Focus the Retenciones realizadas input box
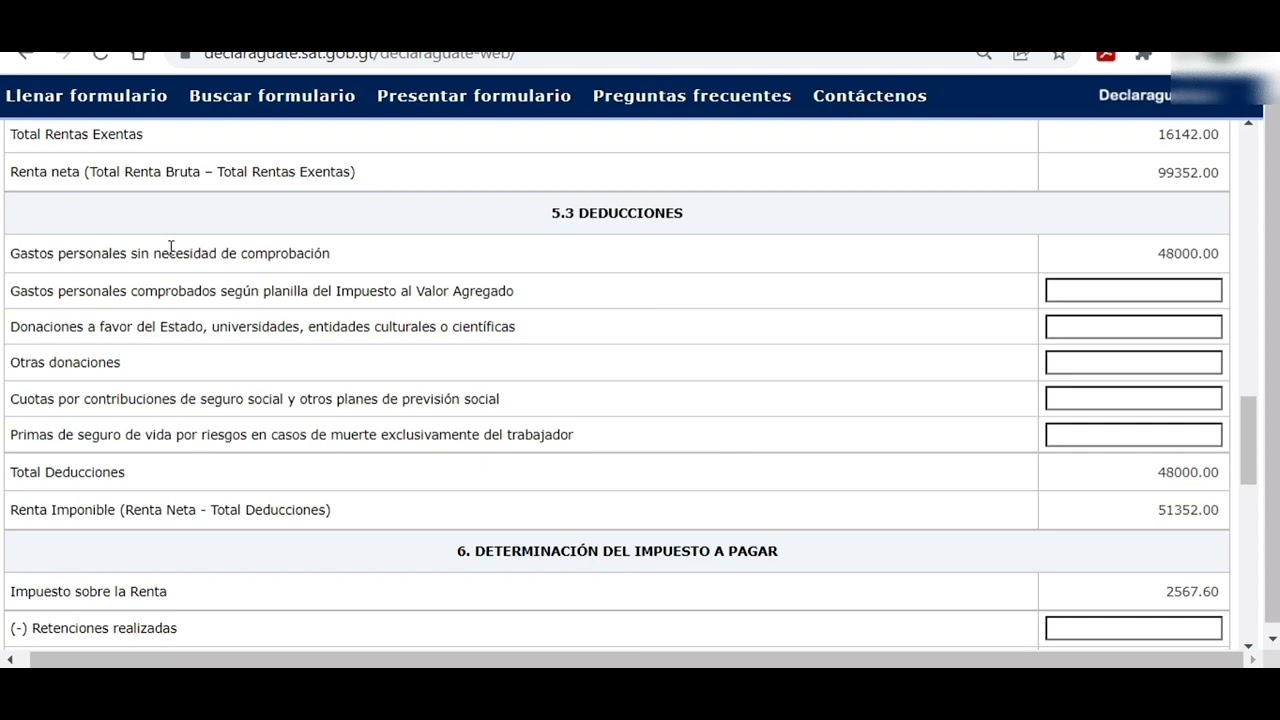1280x720 pixels. coord(1133,628)
